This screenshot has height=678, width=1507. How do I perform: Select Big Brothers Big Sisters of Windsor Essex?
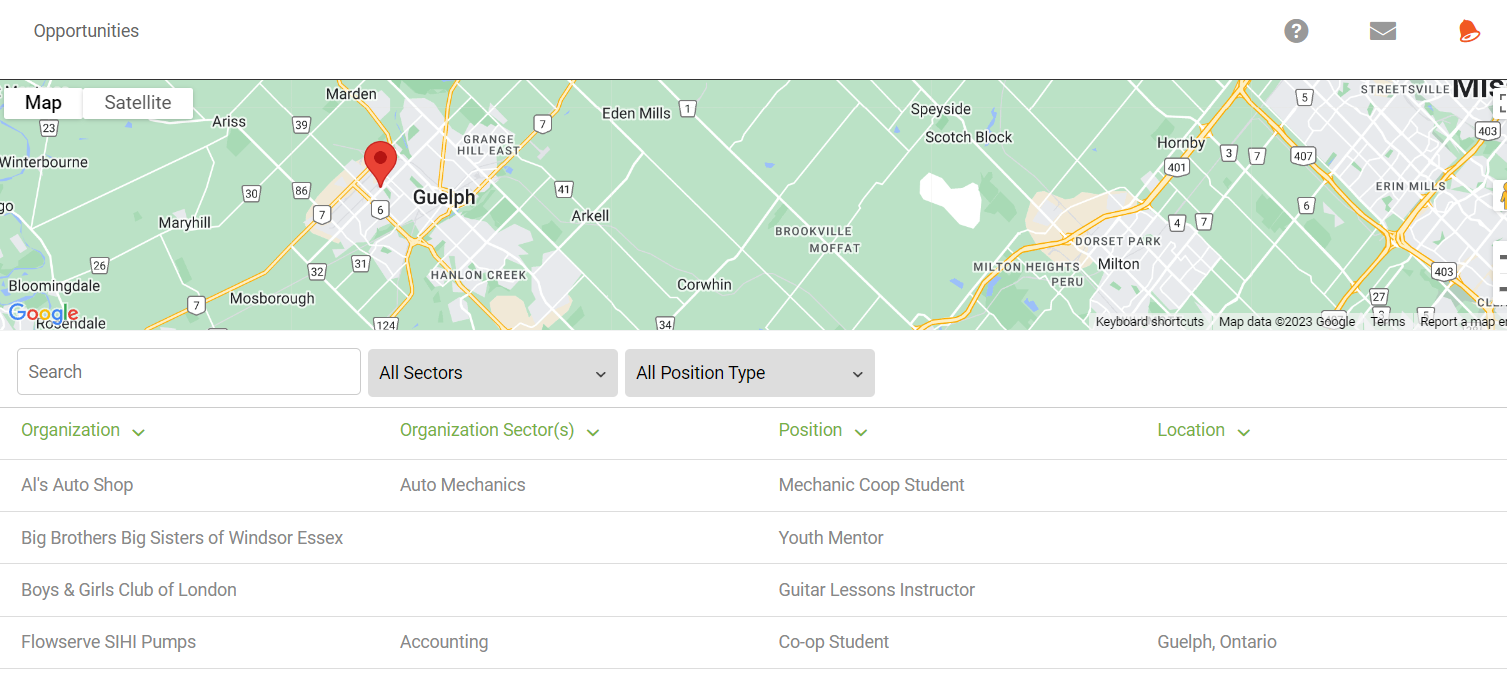click(x=182, y=538)
